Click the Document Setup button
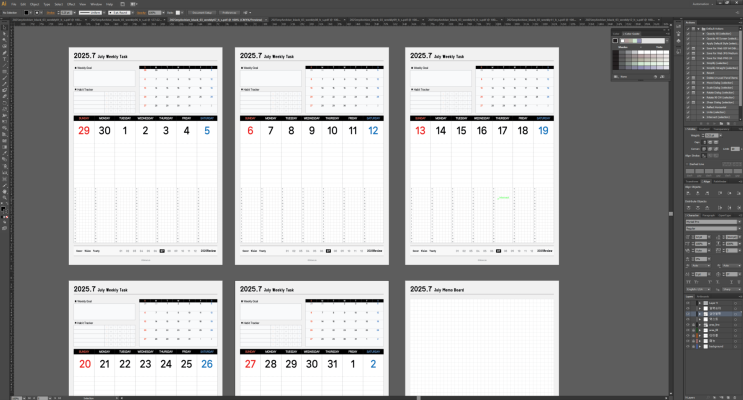743x400 pixels. (202, 12)
